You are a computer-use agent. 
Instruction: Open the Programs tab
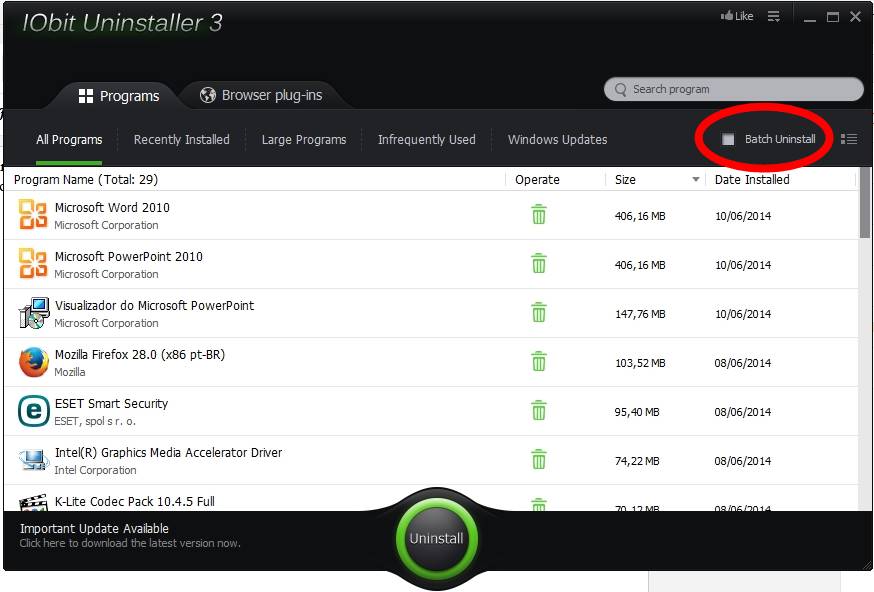point(119,96)
